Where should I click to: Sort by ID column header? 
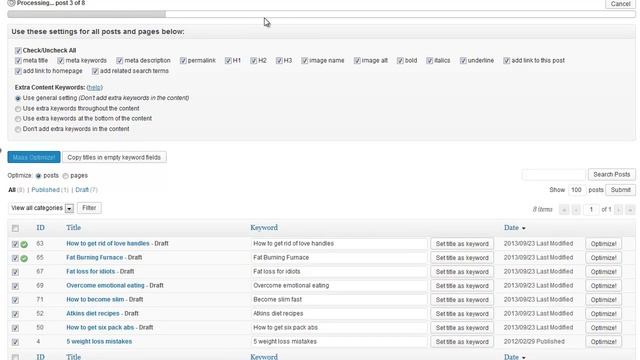click(x=40, y=228)
